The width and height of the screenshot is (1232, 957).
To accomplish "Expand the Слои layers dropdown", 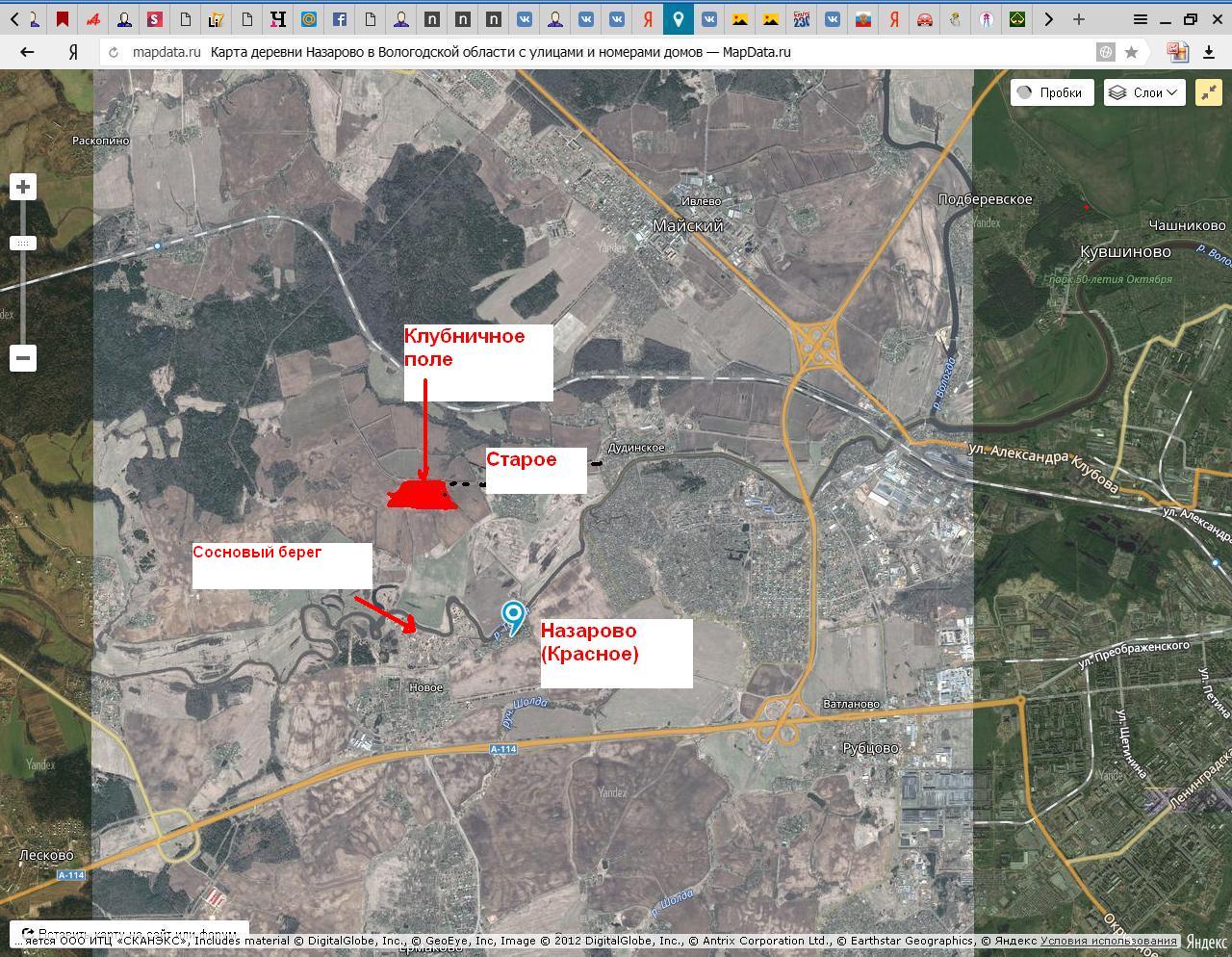I will coord(1144,92).
